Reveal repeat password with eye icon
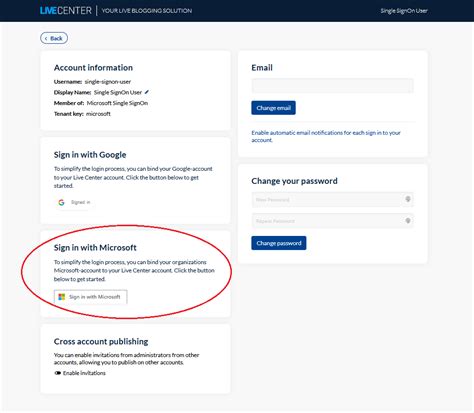Image resolution: width=474 pixels, height=413 pixels. 407,221
